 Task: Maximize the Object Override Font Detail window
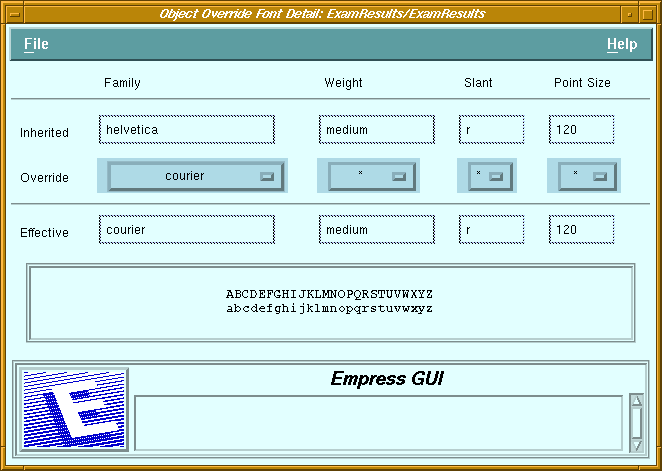click(x=648, y=14)
